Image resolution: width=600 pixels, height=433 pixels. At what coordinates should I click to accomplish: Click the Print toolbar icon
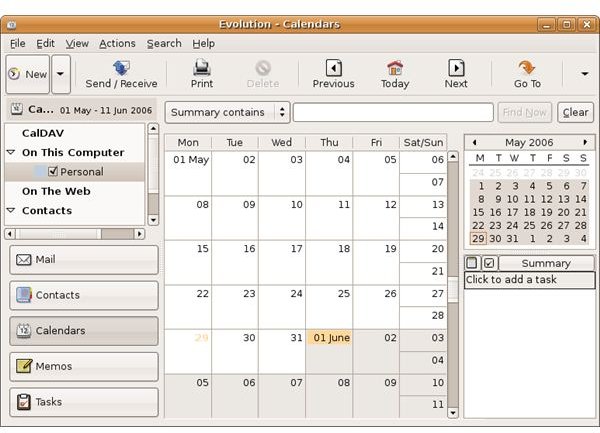tap(202, 74)
